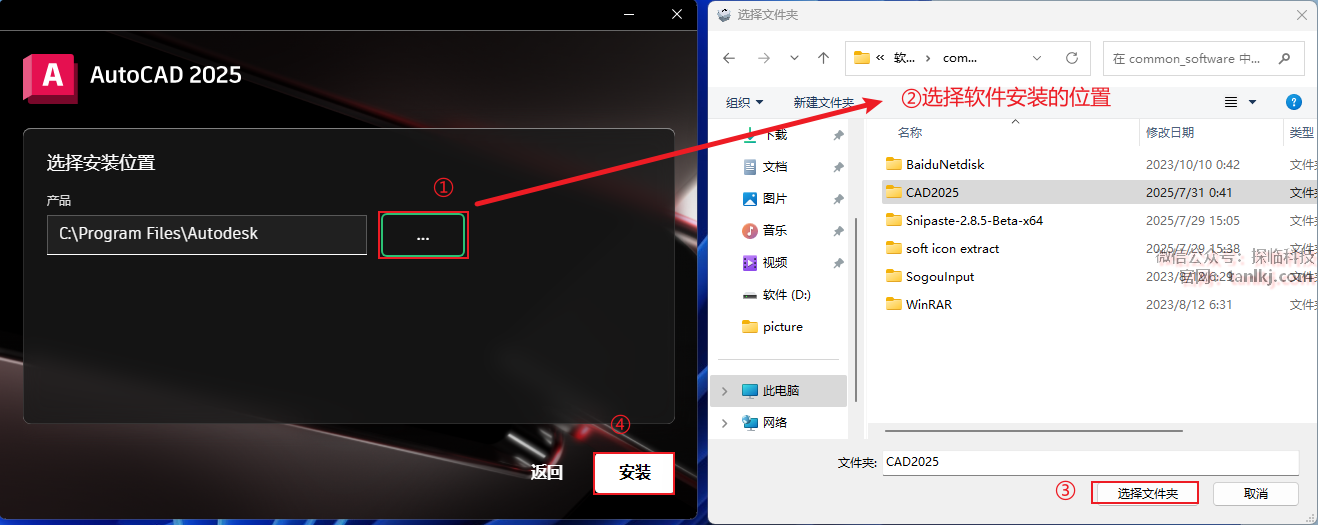The width and height of the screenshot is (1318, 525).
Task: Click the search magnifier icon
Action: 1285,58
